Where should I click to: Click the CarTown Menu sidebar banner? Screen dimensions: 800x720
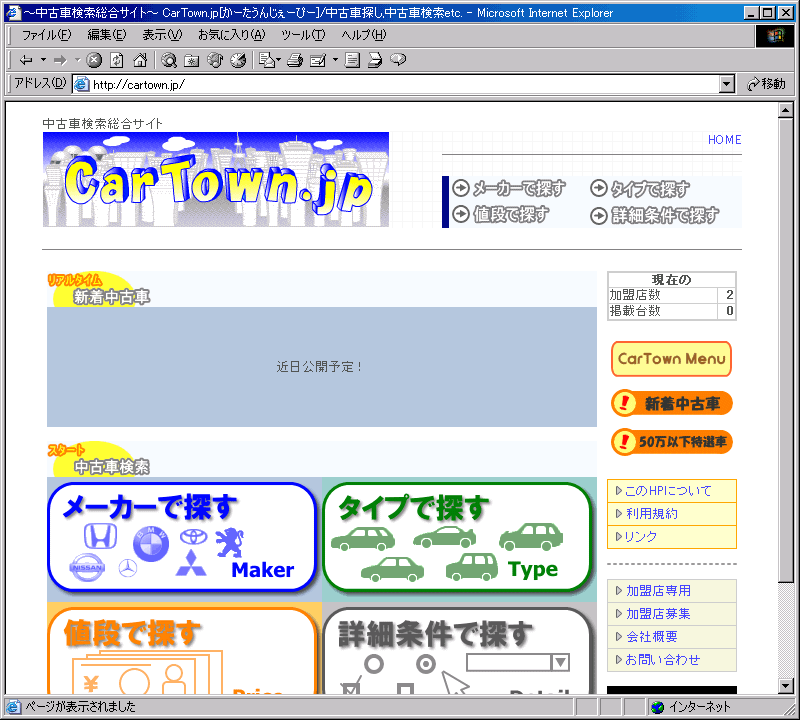671,359
